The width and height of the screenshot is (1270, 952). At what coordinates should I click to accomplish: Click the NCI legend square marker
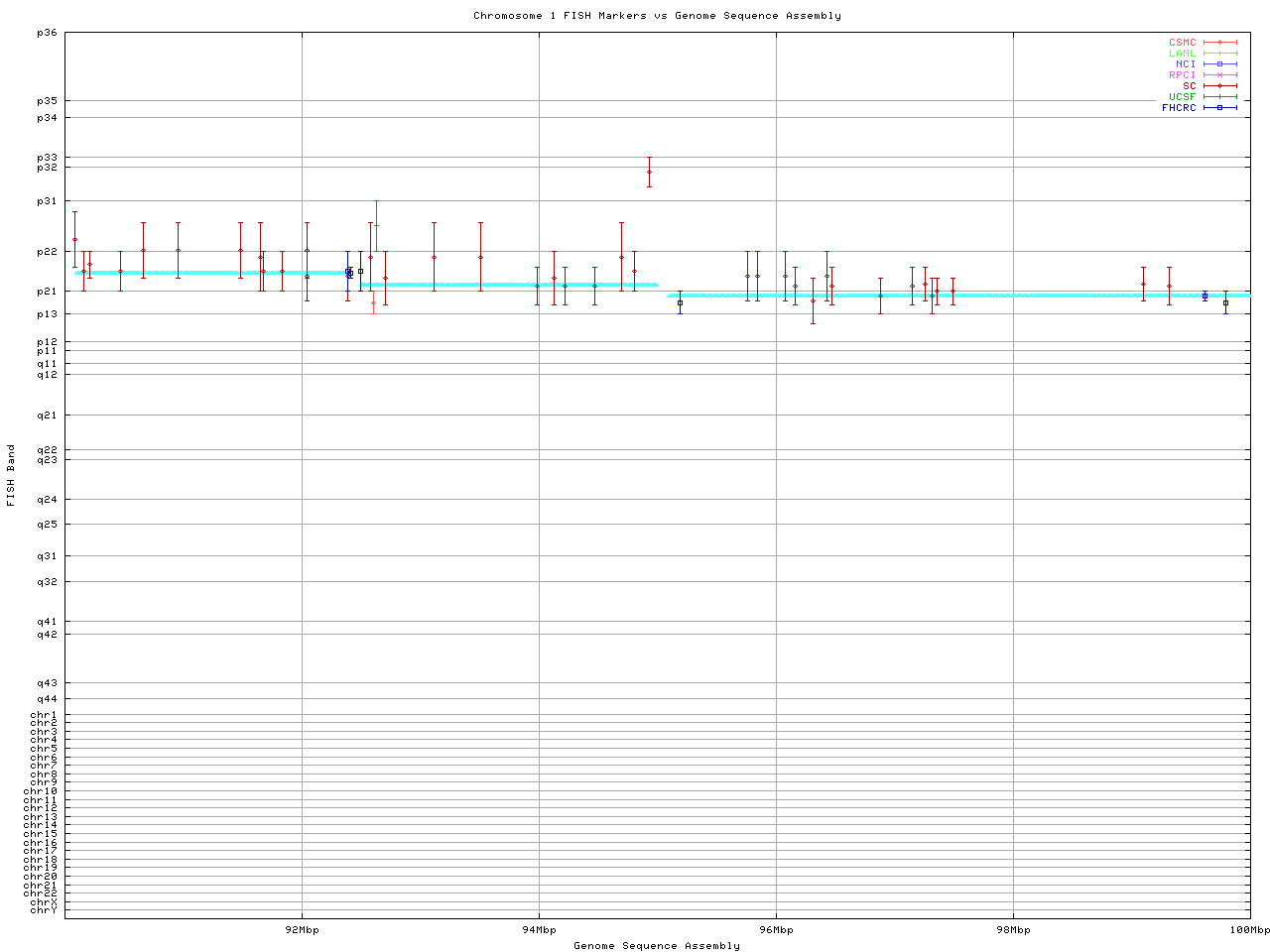tap(1219, 64)
